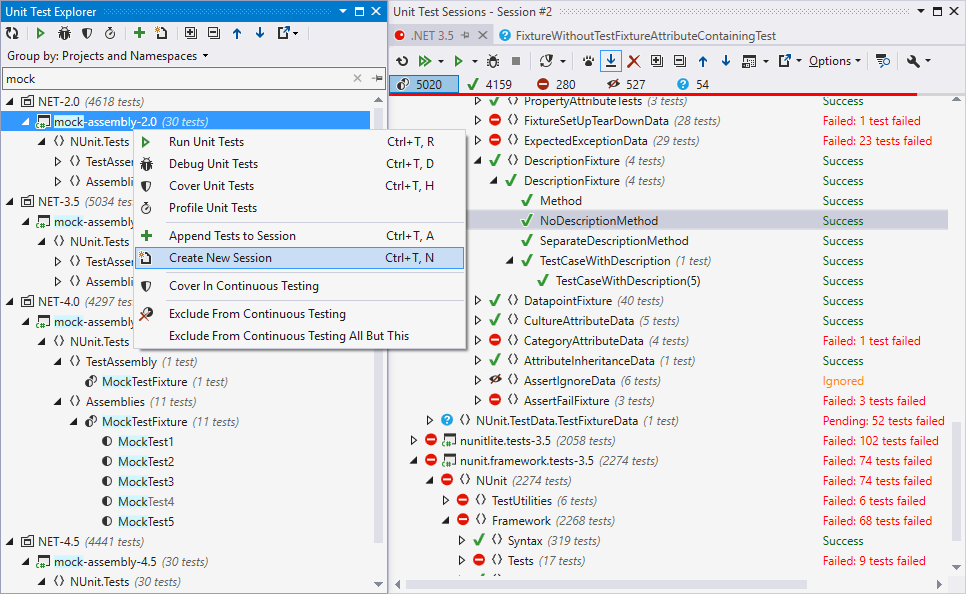Image resolution: width=966 pixels, height=594 pixels.
Task: Remove selected tests with the red X icon
Action: 634,60
